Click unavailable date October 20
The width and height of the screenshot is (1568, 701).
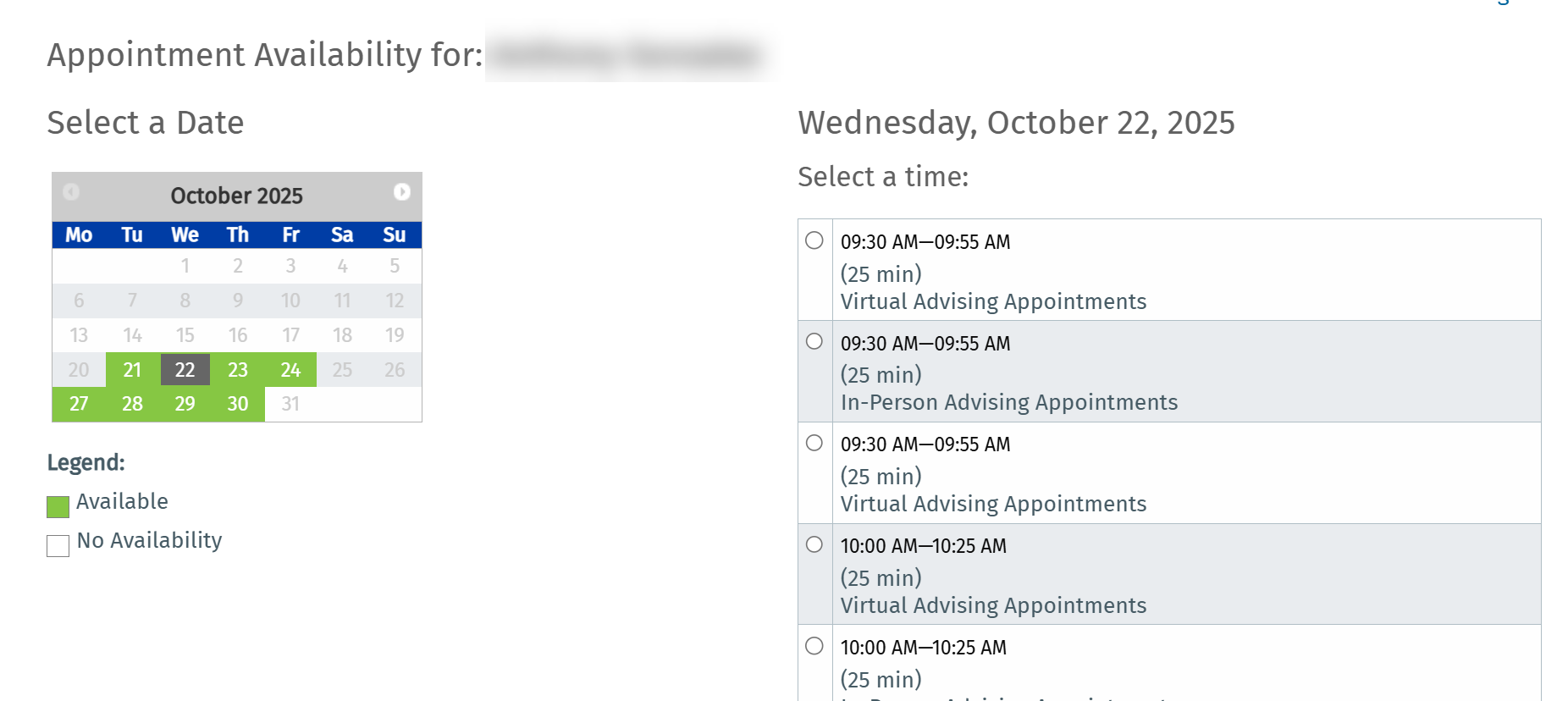pyautogui.click(x=79, y=370)
